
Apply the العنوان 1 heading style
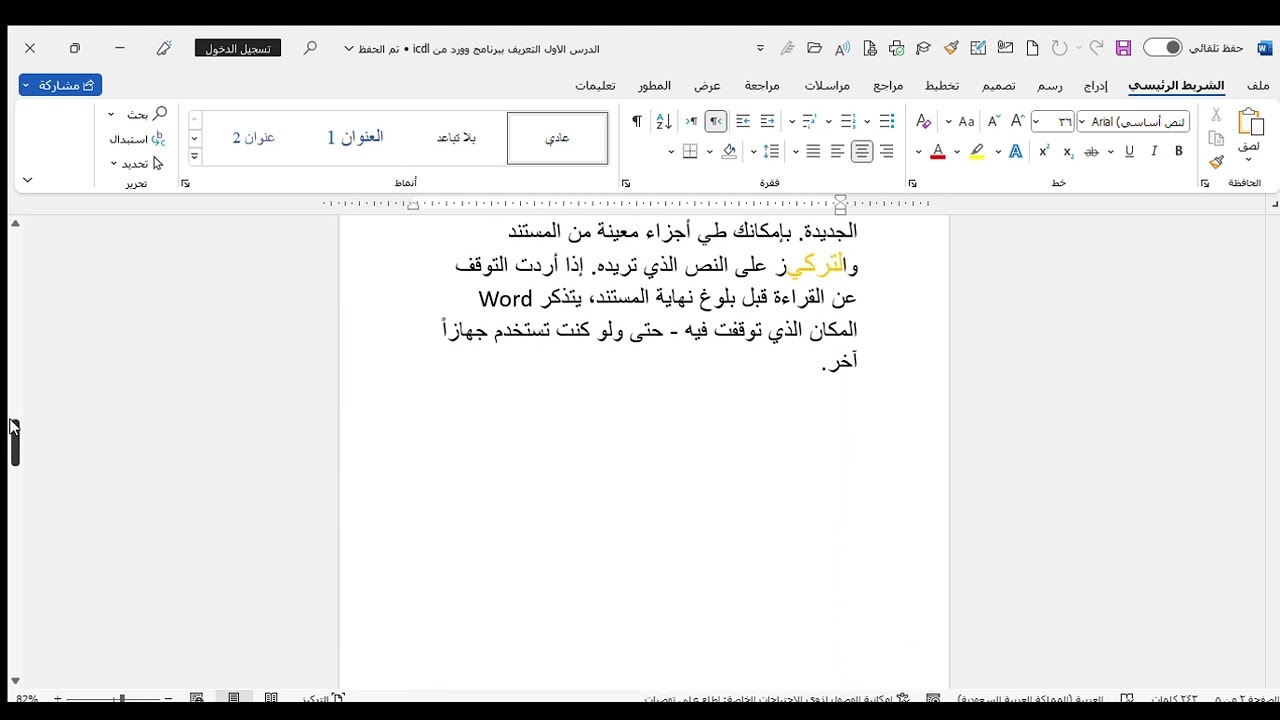355,138
